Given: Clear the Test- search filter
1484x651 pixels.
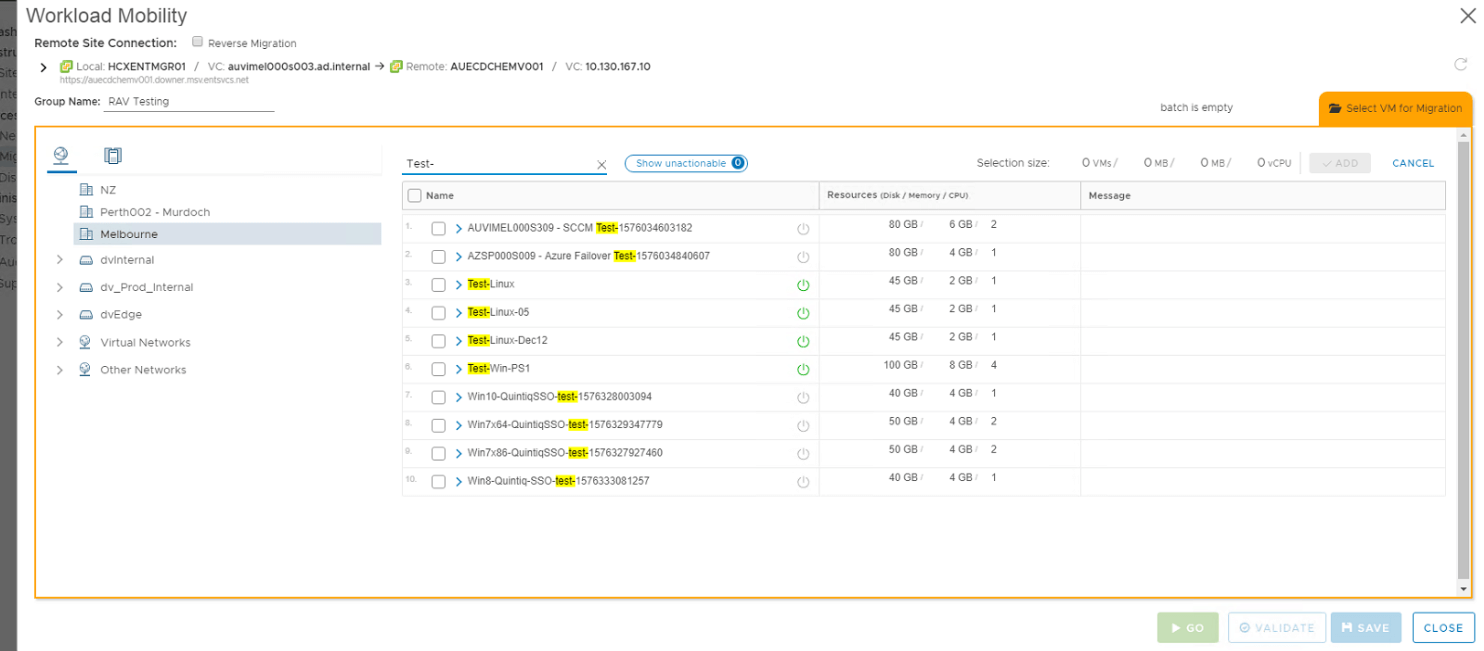Looking at the screenshot, I should (601, 165).
